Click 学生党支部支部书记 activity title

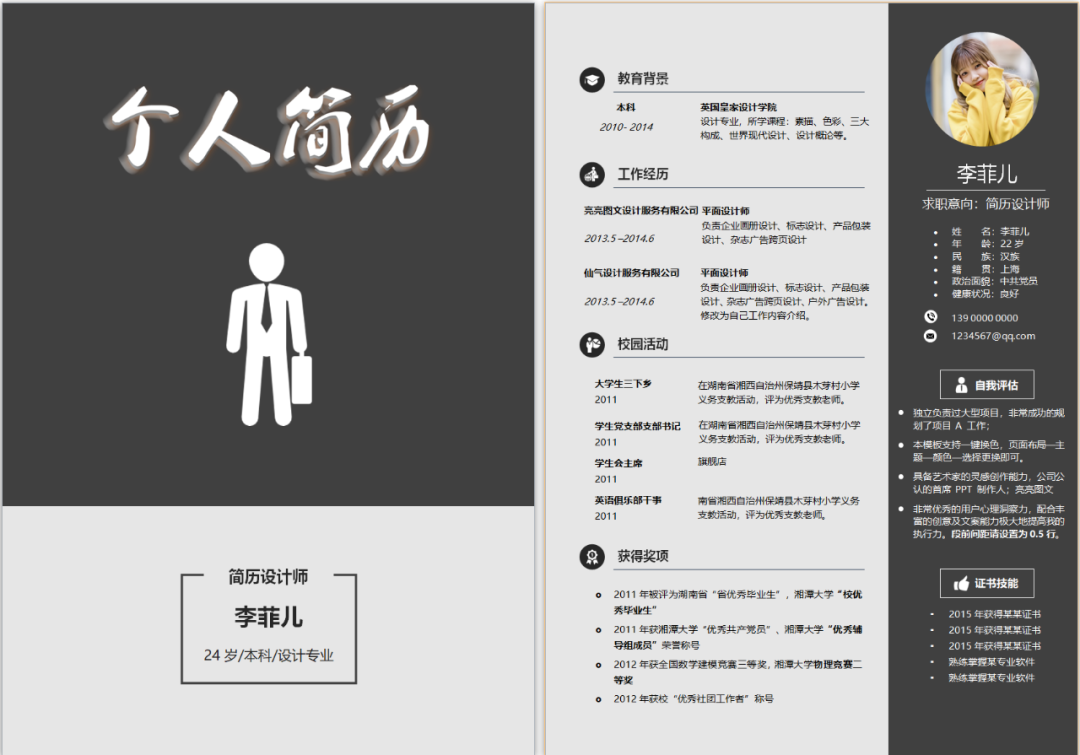637,426
